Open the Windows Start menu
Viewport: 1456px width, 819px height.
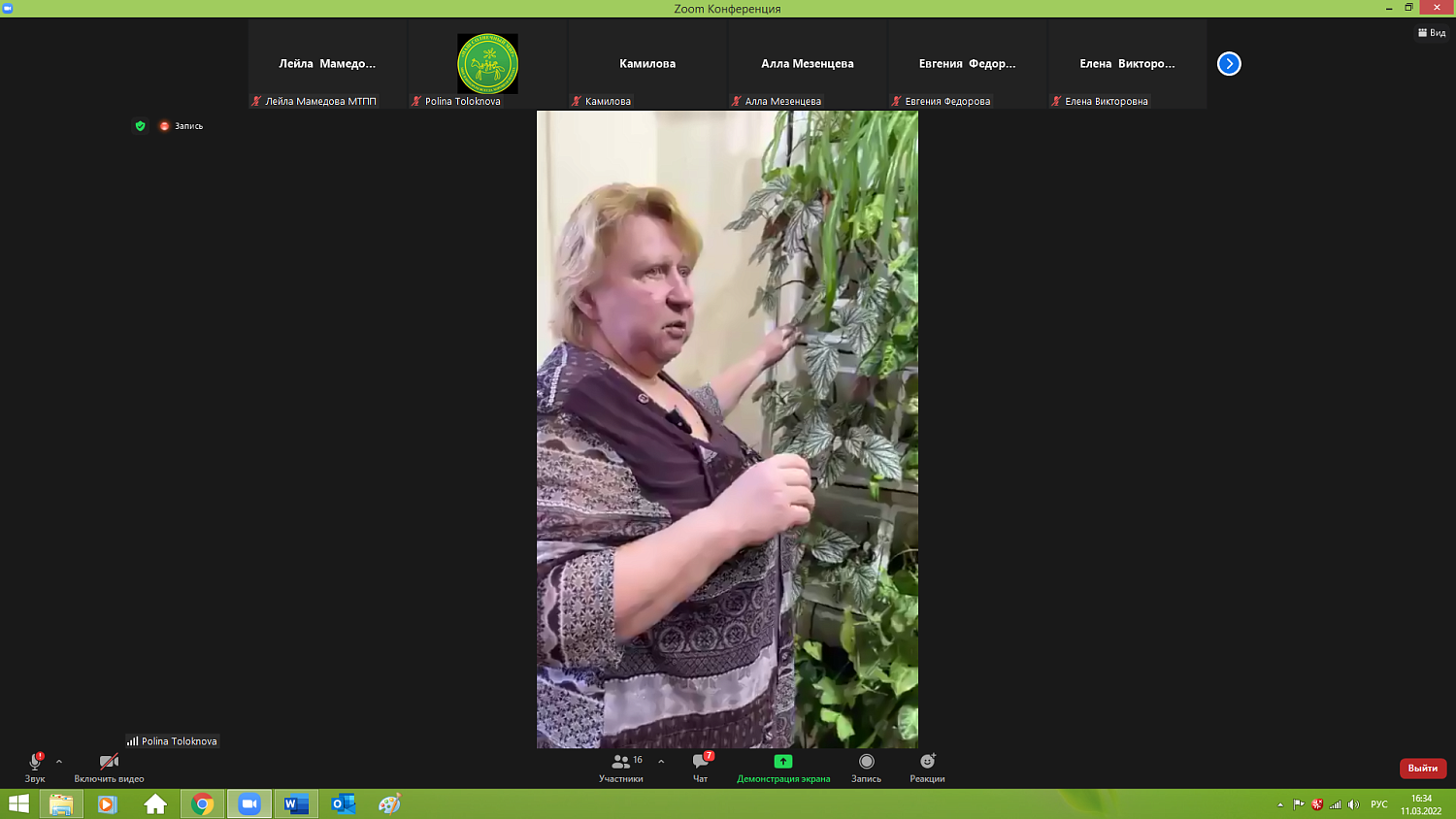[18, 804]
